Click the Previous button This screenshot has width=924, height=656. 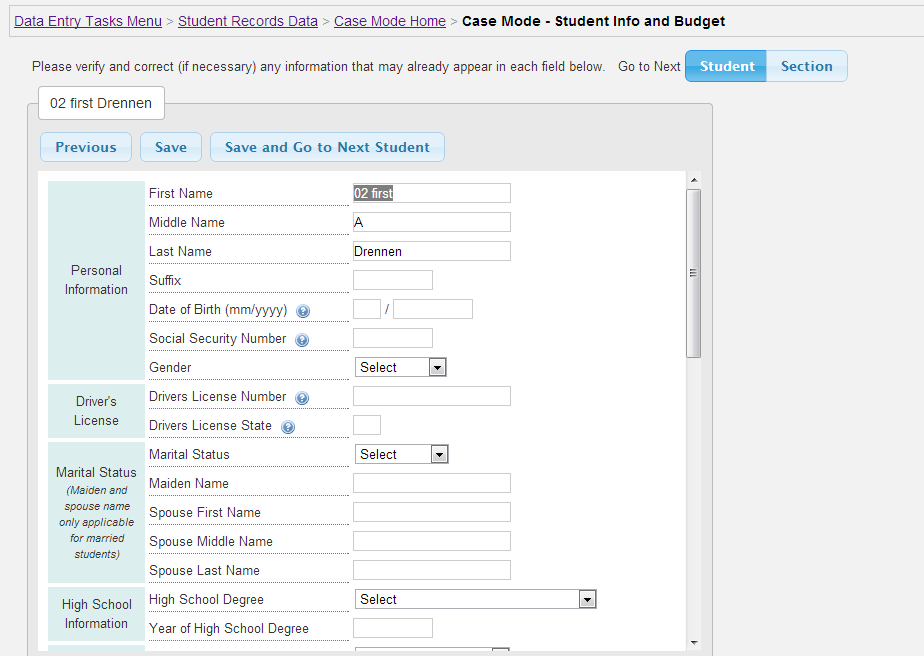coord(86,147)
